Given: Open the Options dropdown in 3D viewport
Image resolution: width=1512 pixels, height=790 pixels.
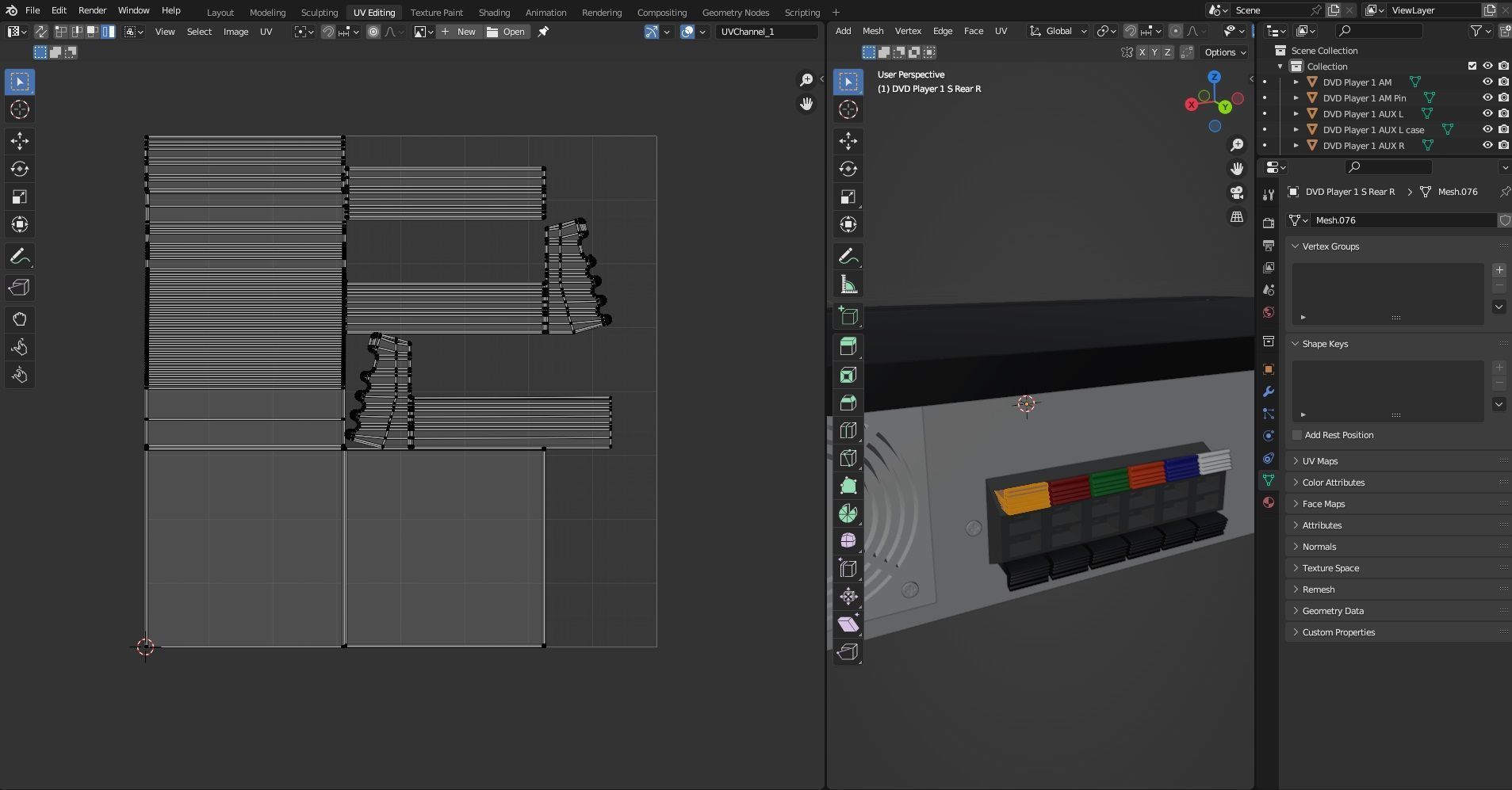Looking at the screenshot, I should coord(1225,52).
